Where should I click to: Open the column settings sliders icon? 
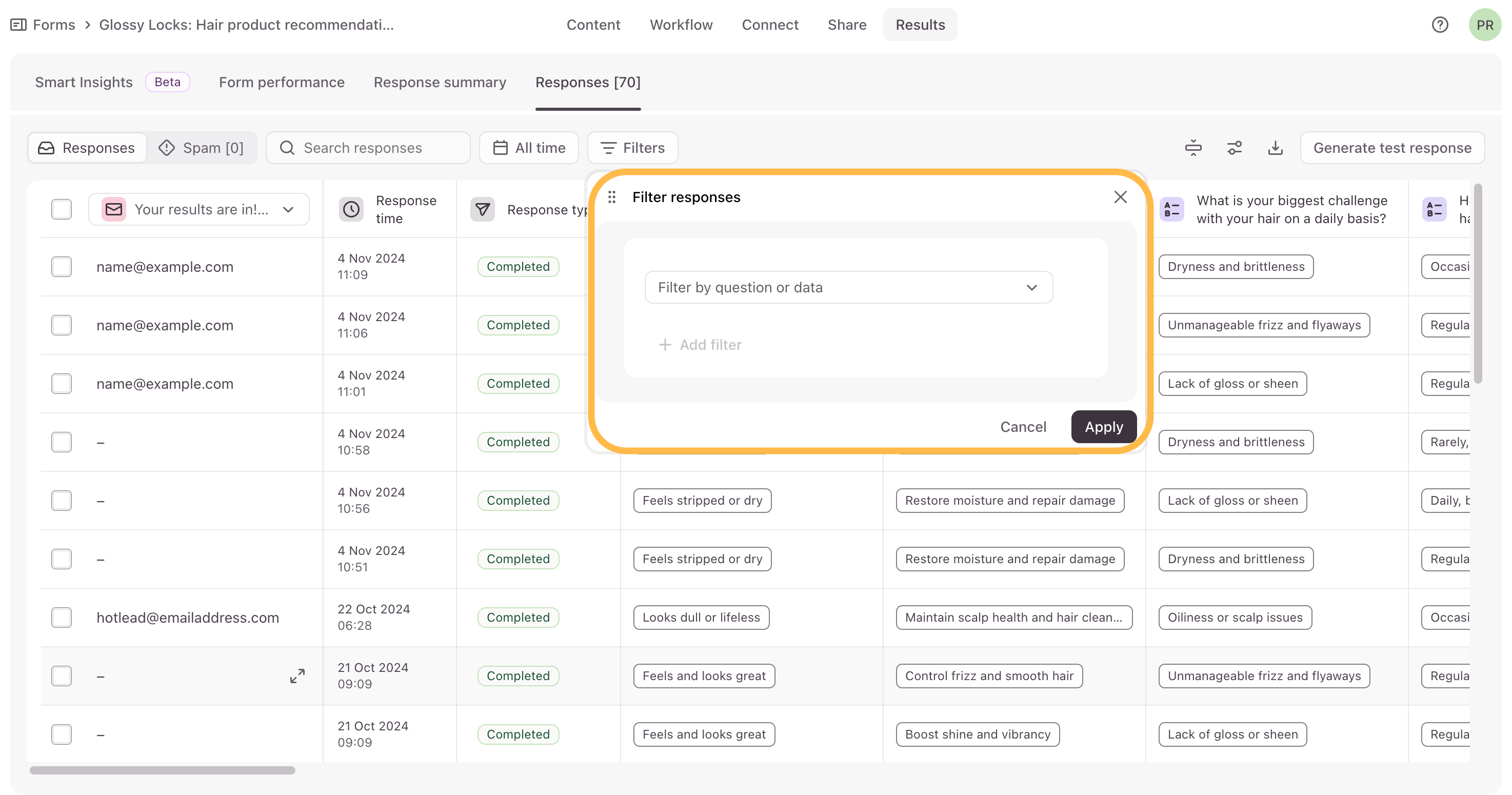pos(1234,148)
